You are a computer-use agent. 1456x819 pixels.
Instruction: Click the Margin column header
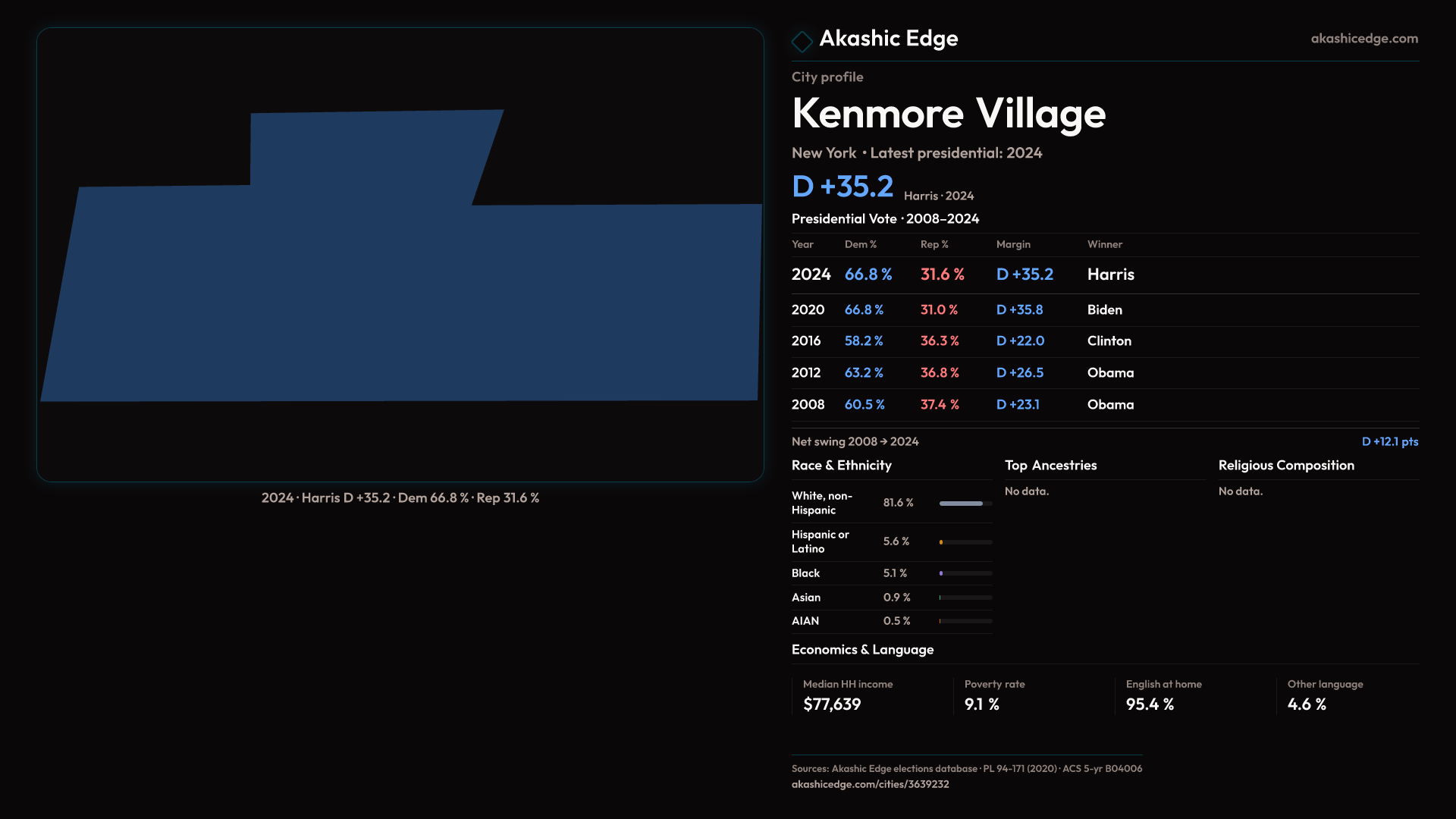(x=1013, y=244)
